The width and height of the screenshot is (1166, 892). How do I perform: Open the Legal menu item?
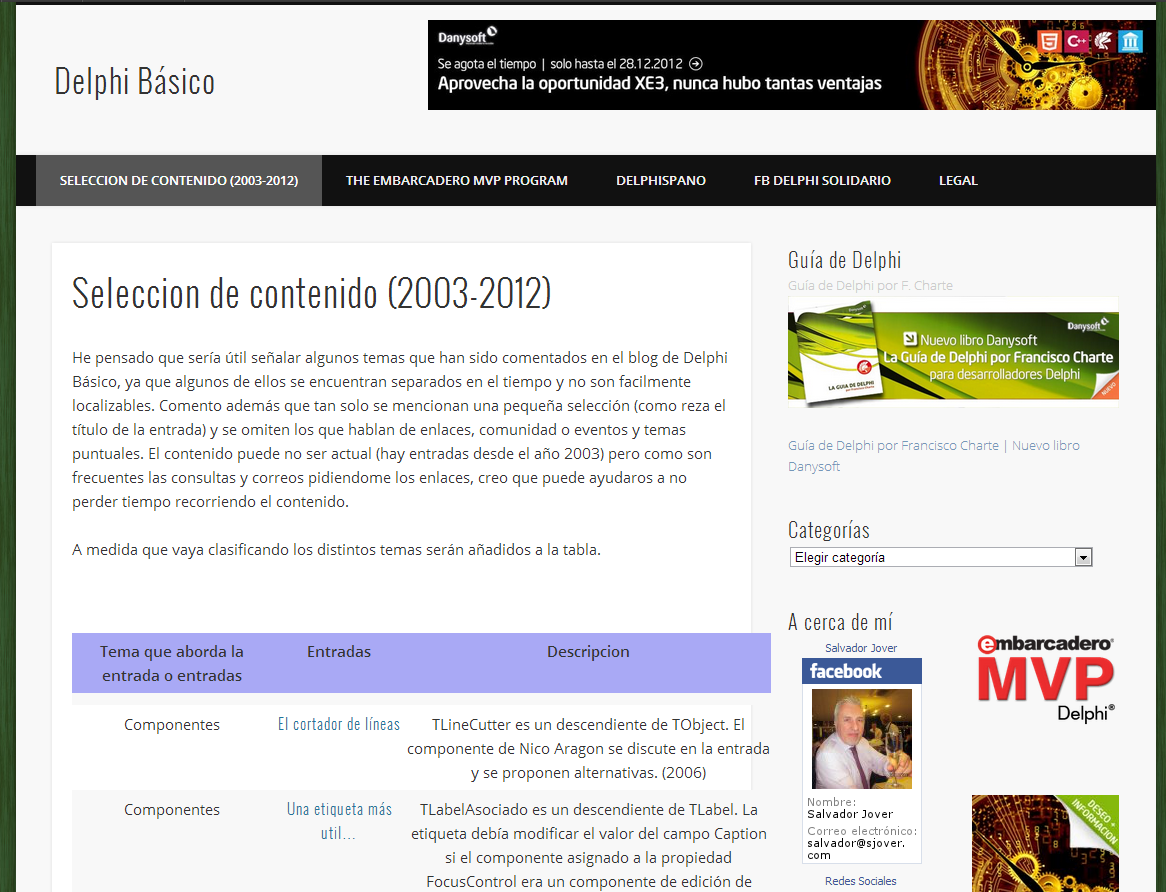coord(957,181)
